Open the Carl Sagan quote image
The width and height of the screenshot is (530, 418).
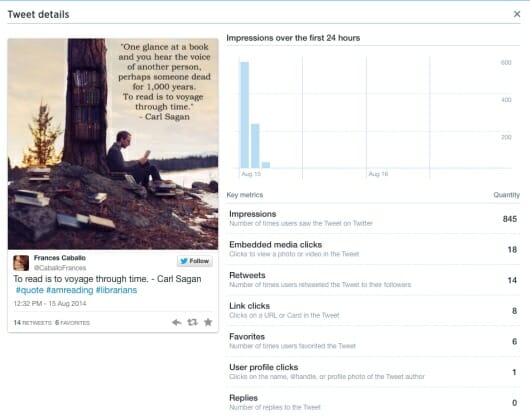(x=113, y=144)
